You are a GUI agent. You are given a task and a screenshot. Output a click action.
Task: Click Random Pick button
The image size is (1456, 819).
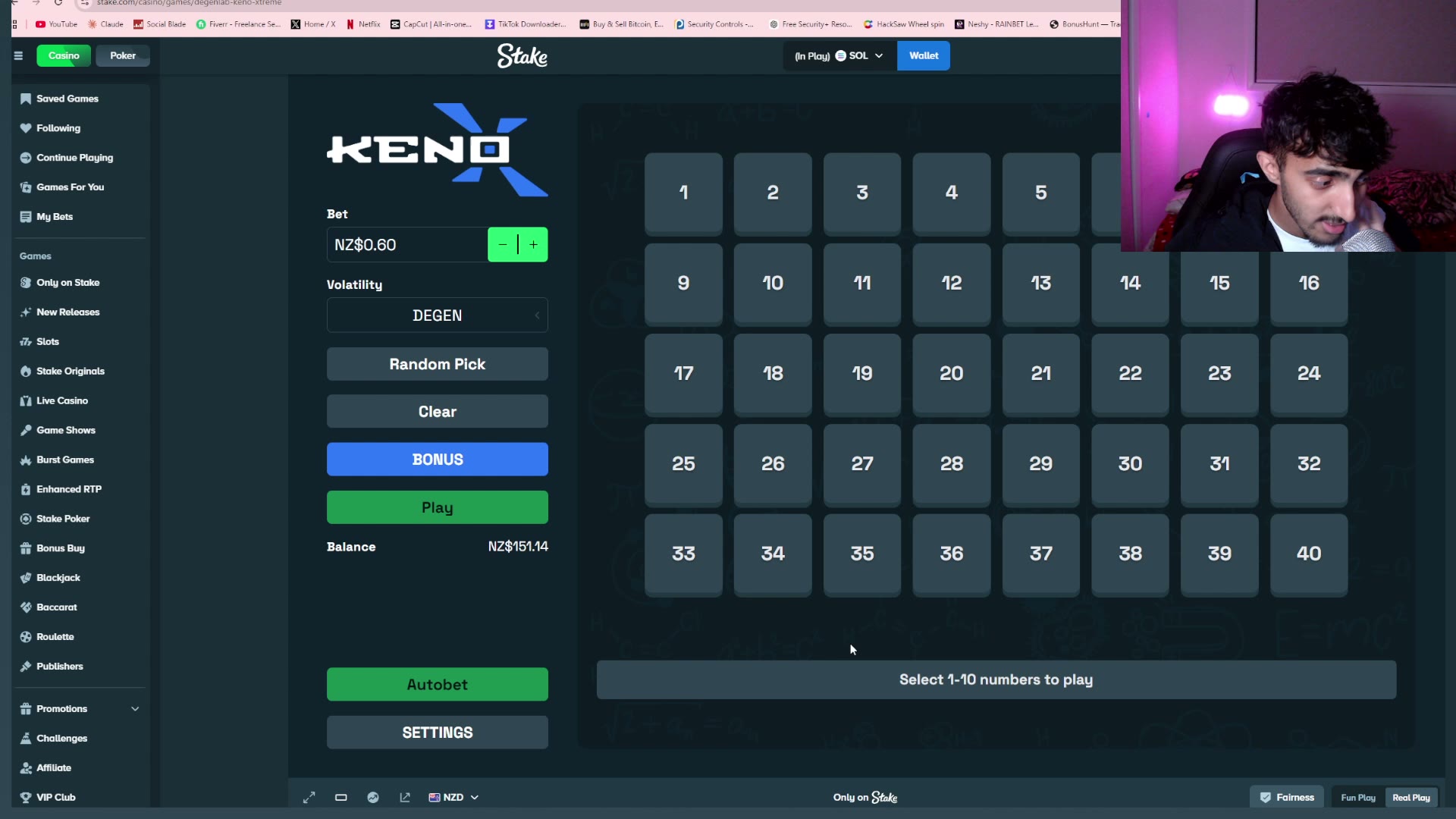437,364
